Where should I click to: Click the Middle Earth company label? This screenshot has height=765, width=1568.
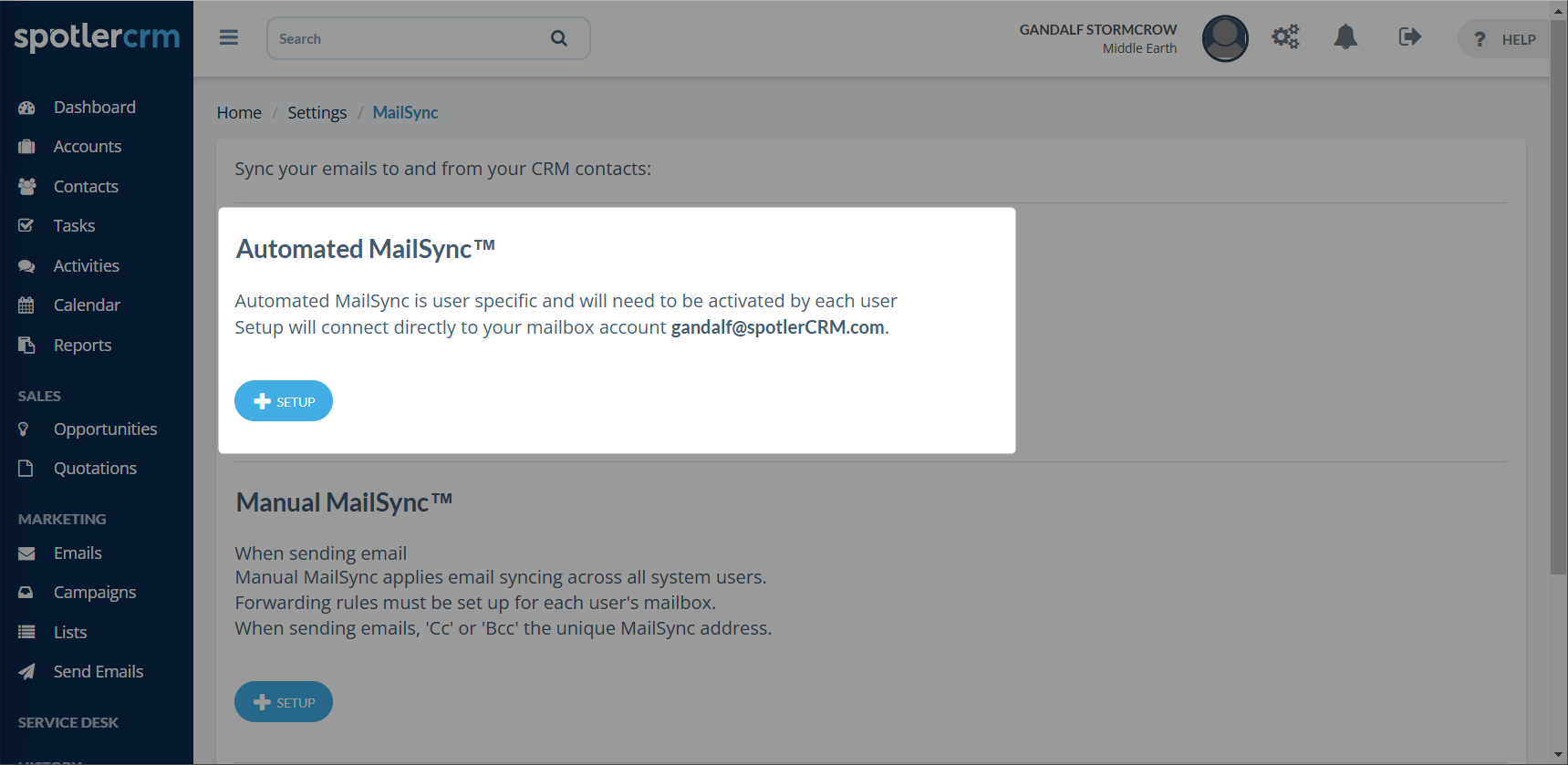1139,48
